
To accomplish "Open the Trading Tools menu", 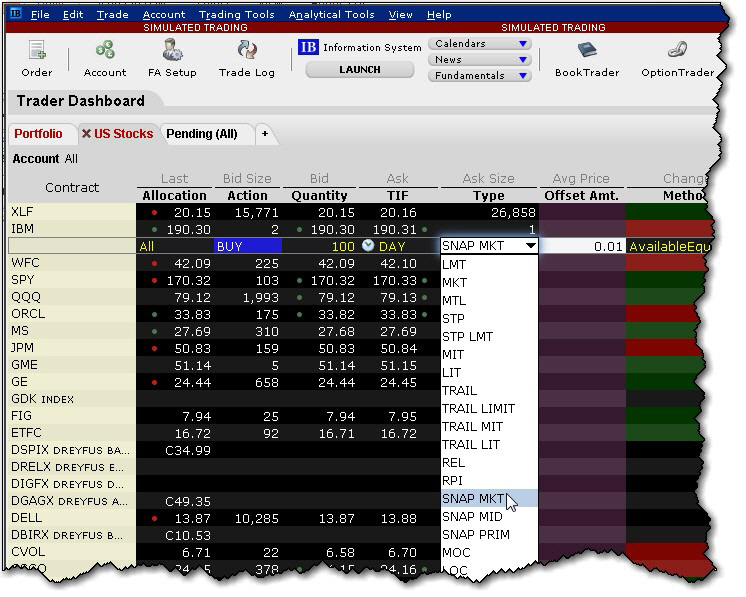I will point(236,15).
